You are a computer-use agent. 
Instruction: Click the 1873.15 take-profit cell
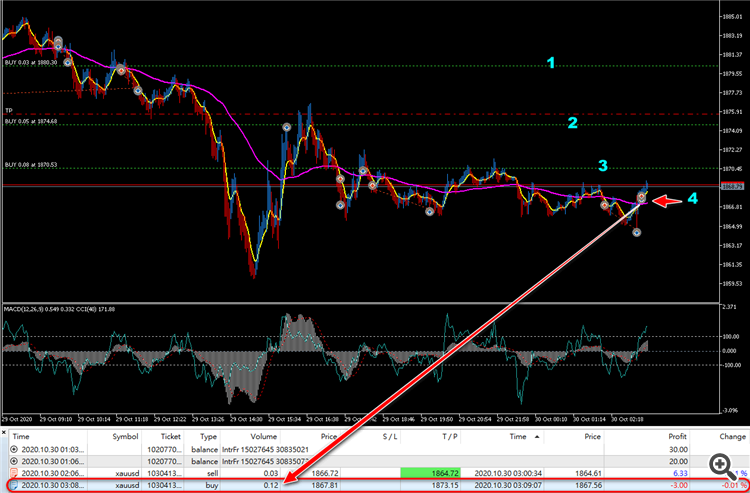[x=446, y=485]
